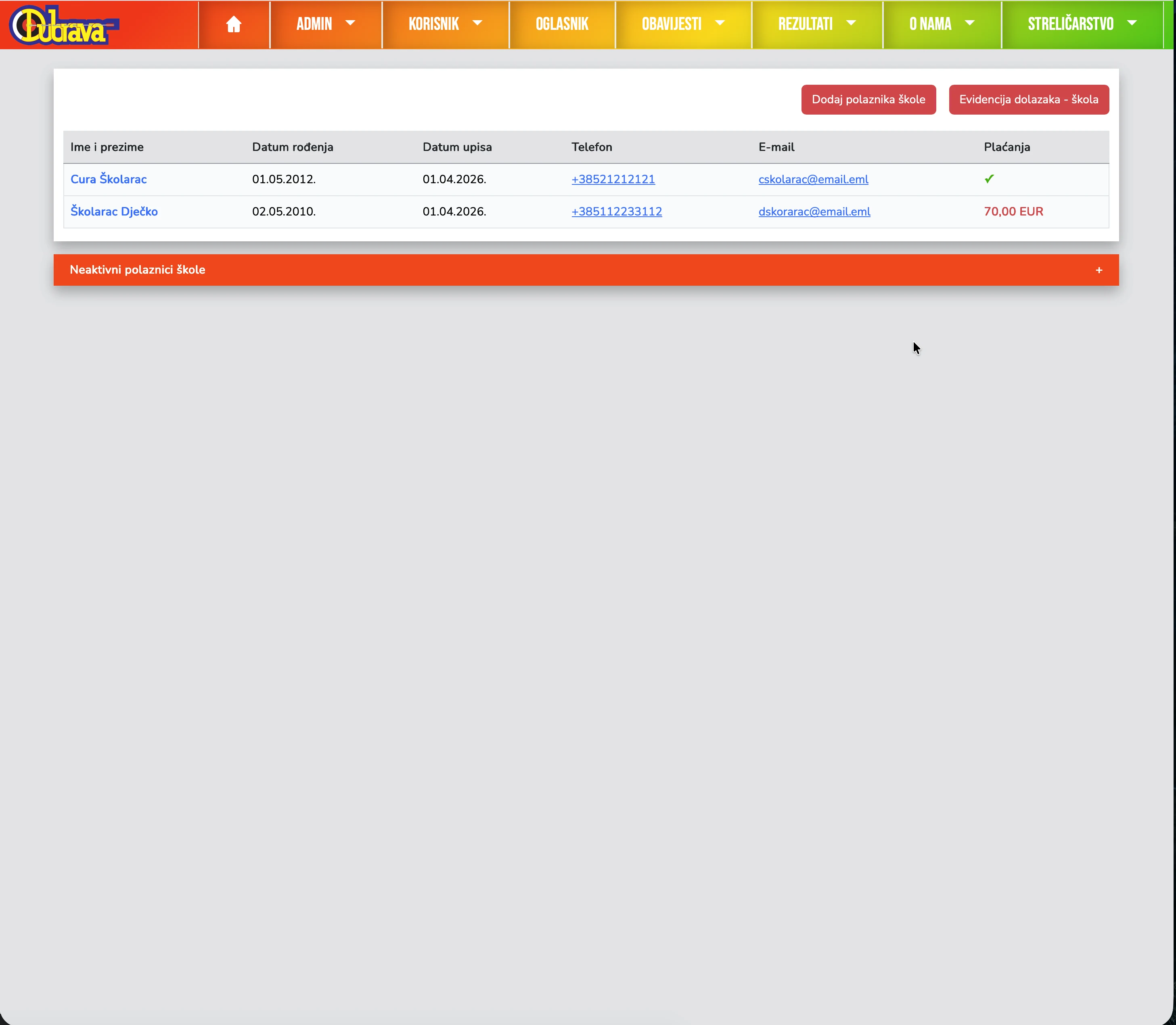Click email cskolarac@email.eml

click(813, 179)
